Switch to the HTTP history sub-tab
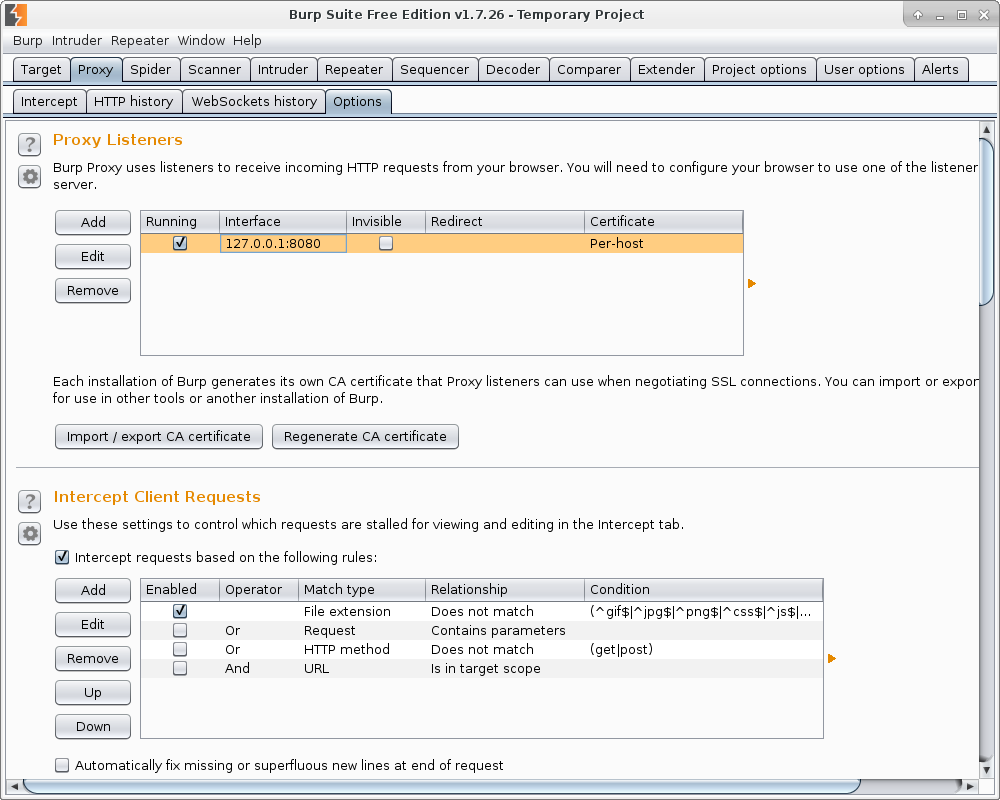The height and width of the screenshot is (800, 1000). [x=133, y=101]
